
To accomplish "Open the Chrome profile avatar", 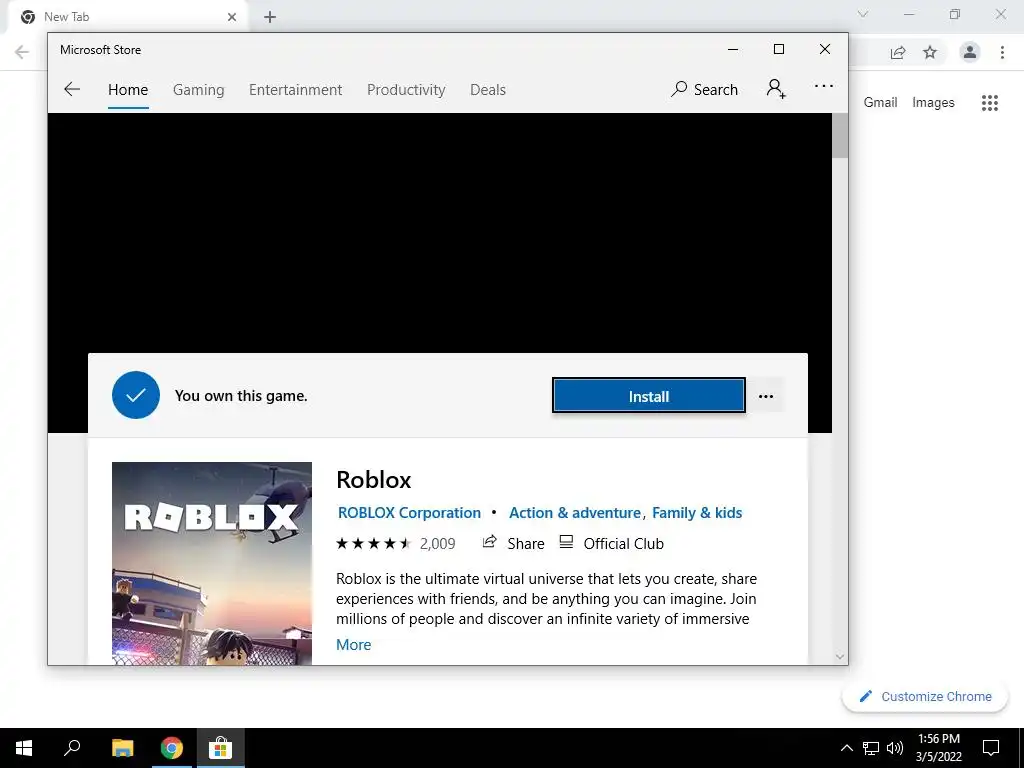I will pyautogui.click(x=970, y=52).
